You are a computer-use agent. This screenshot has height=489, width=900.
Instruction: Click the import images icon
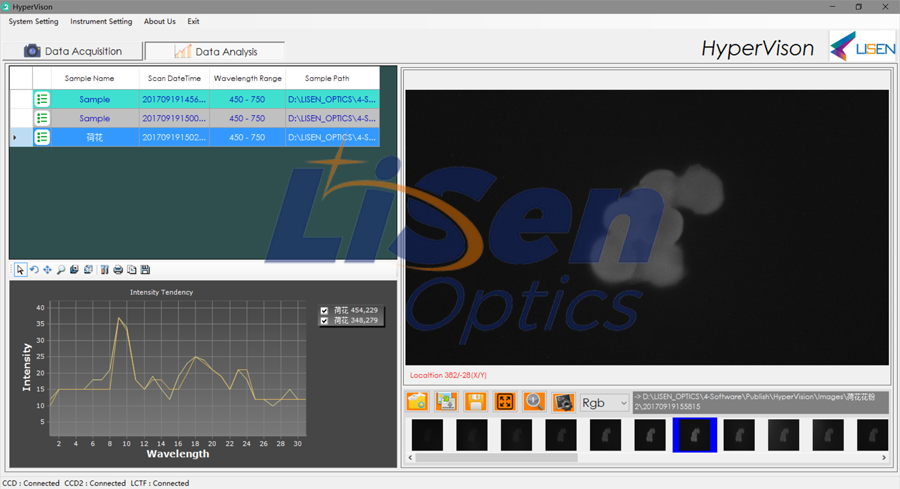(446, 402)
